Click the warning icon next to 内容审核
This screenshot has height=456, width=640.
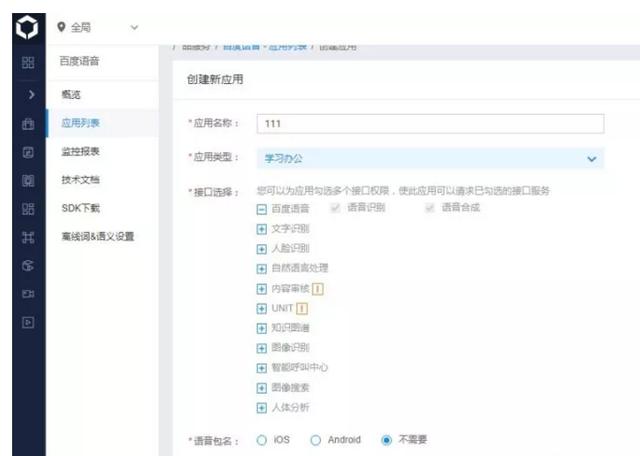(318, 289)
